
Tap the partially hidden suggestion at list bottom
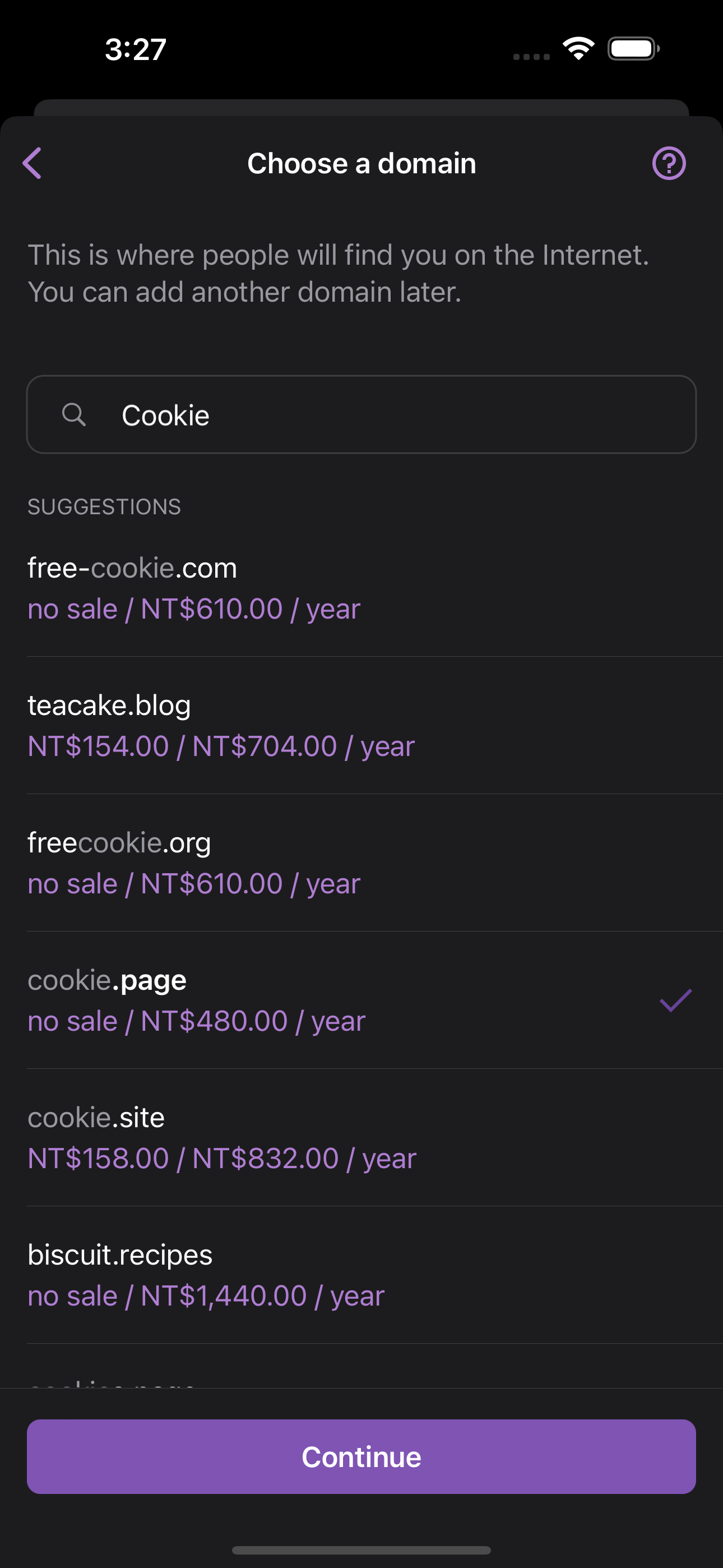tap(112, 1381)
